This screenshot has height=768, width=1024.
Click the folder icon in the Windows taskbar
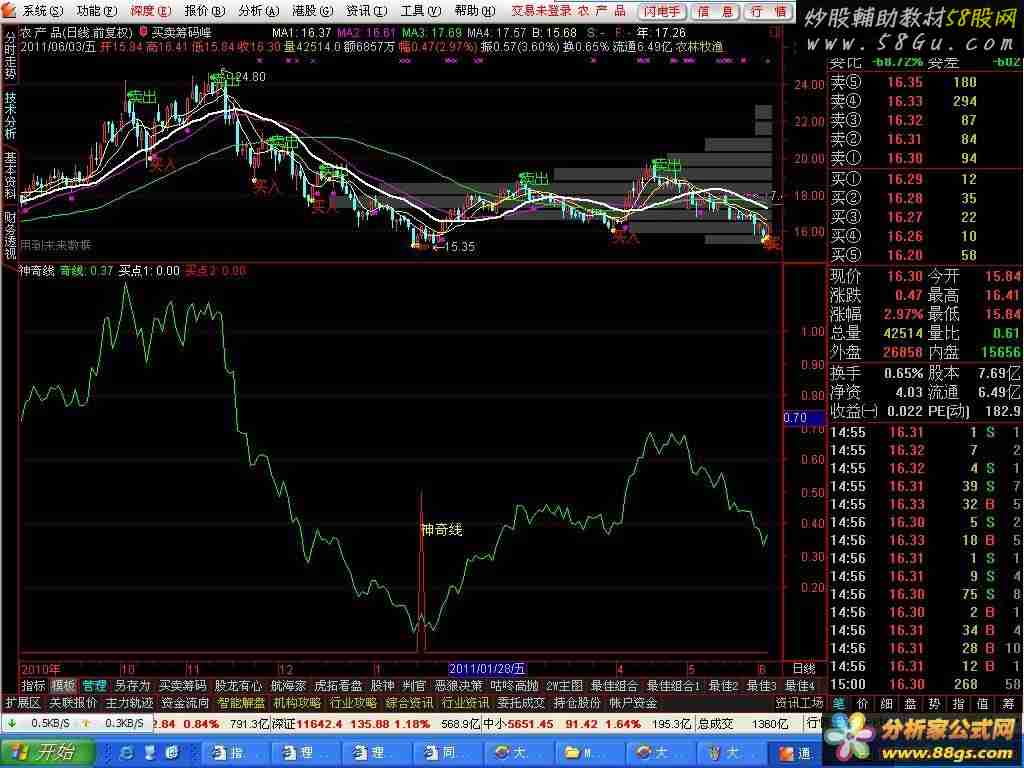[x=572, y=753]
